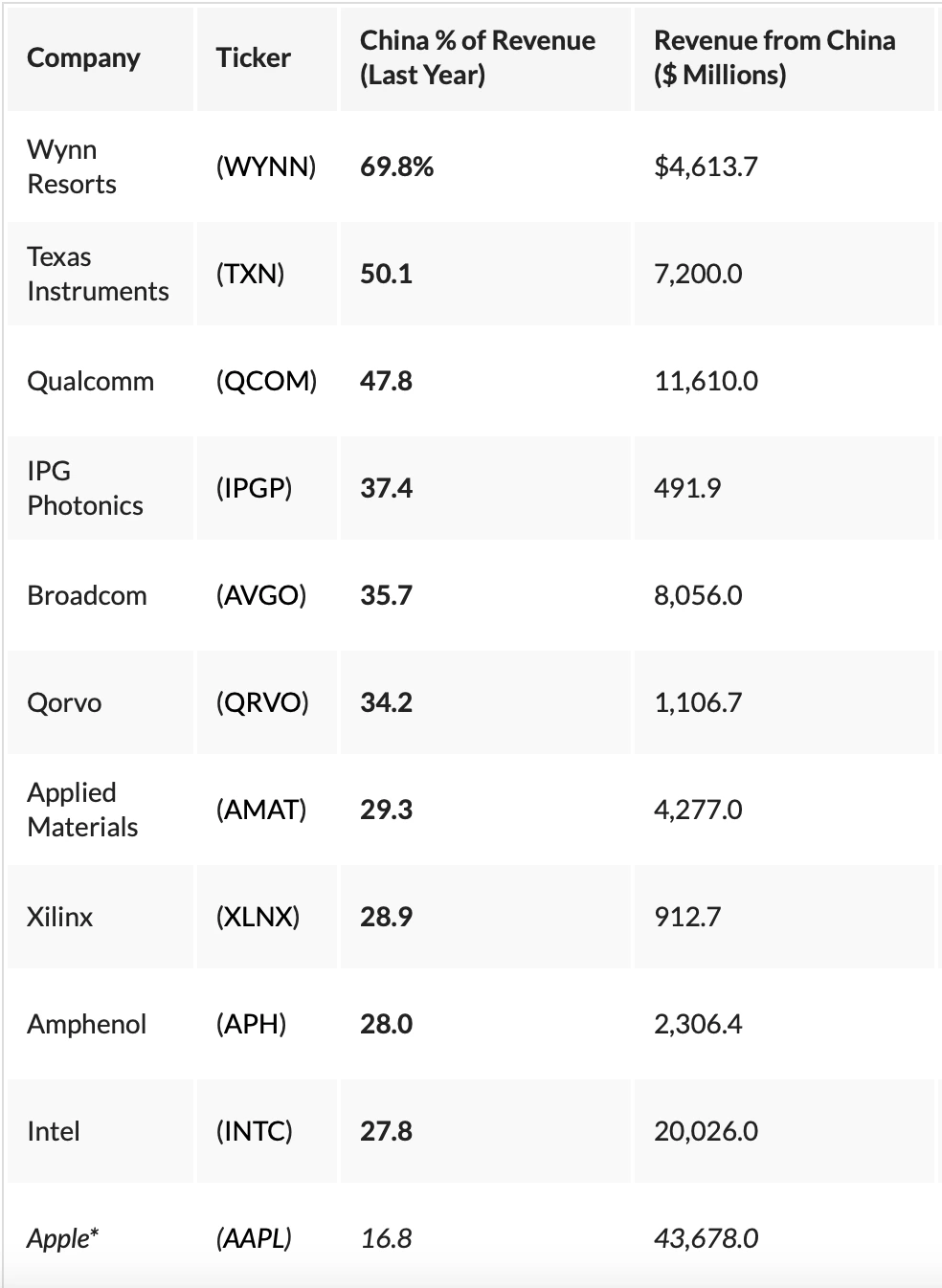Select Qualcomm's 11,610.0 revenue value
Screen dimensions: 942x1288
tap(706, 381)
